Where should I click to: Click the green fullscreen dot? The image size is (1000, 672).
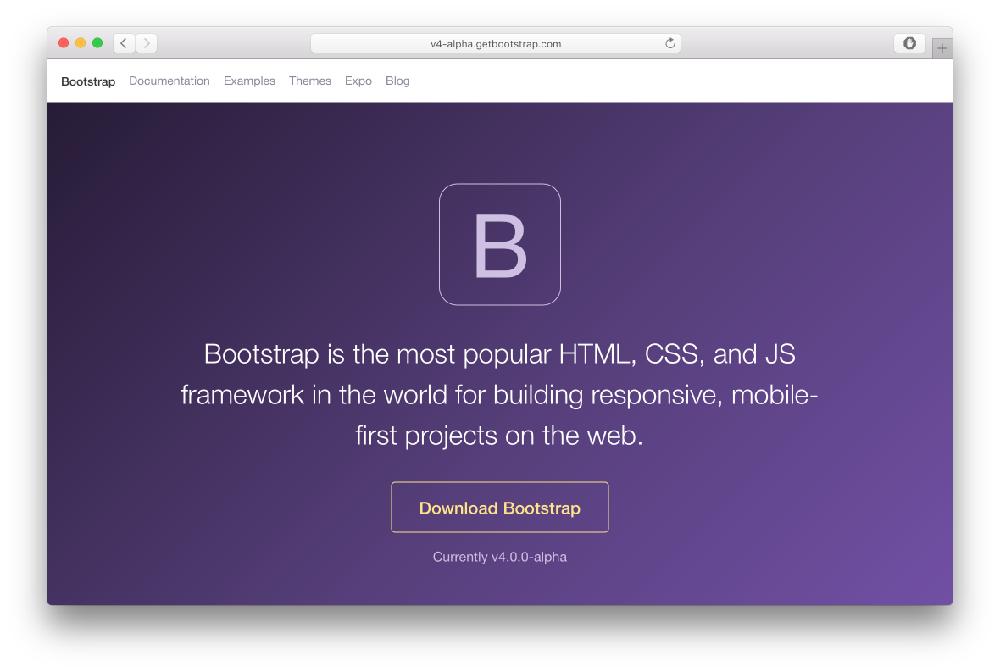coord(97,43)
